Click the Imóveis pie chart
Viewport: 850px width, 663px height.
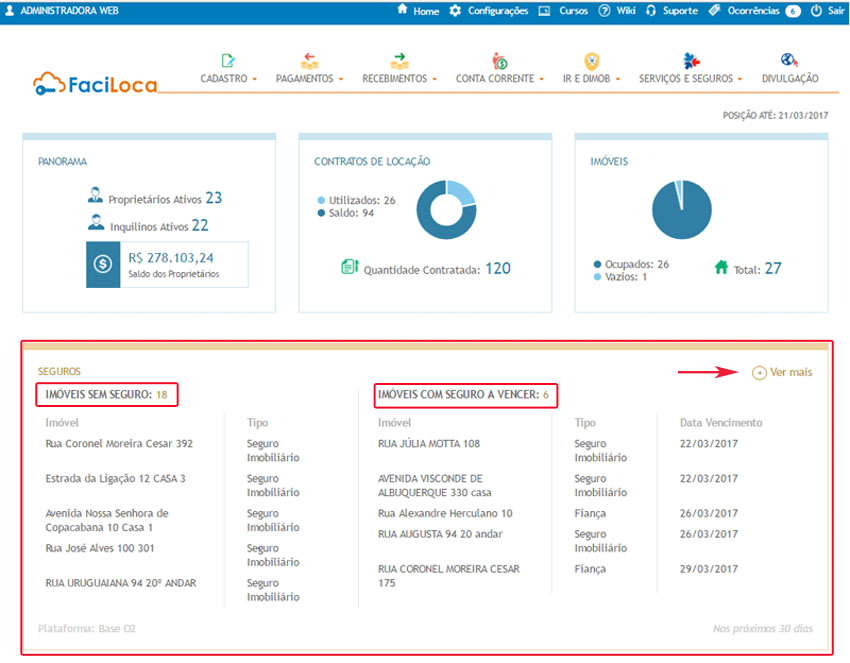(682, 209)
